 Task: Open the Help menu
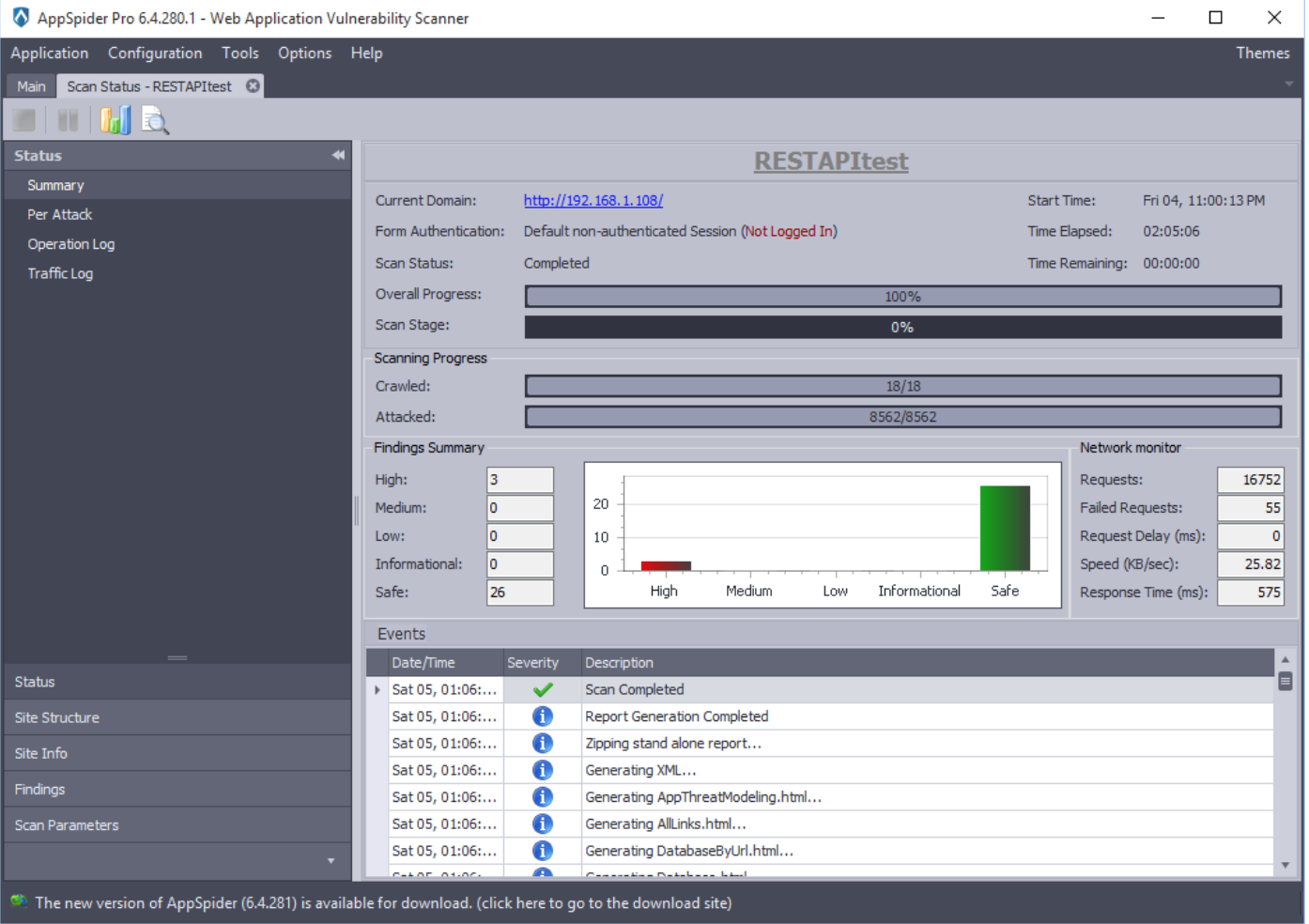pos(366,54)
